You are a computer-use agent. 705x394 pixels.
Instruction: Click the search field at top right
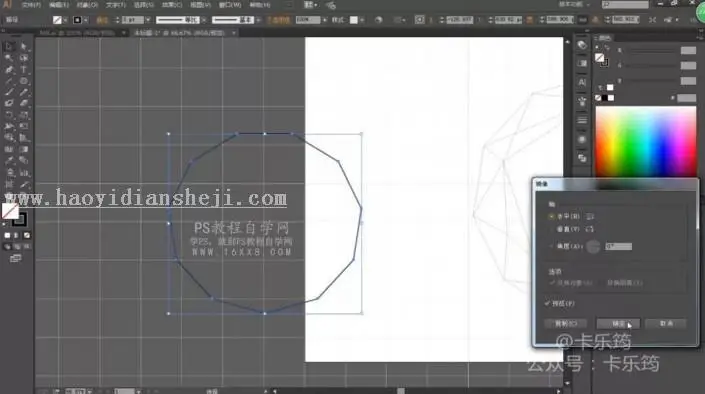pyautogui.click(x=625, y=4)
